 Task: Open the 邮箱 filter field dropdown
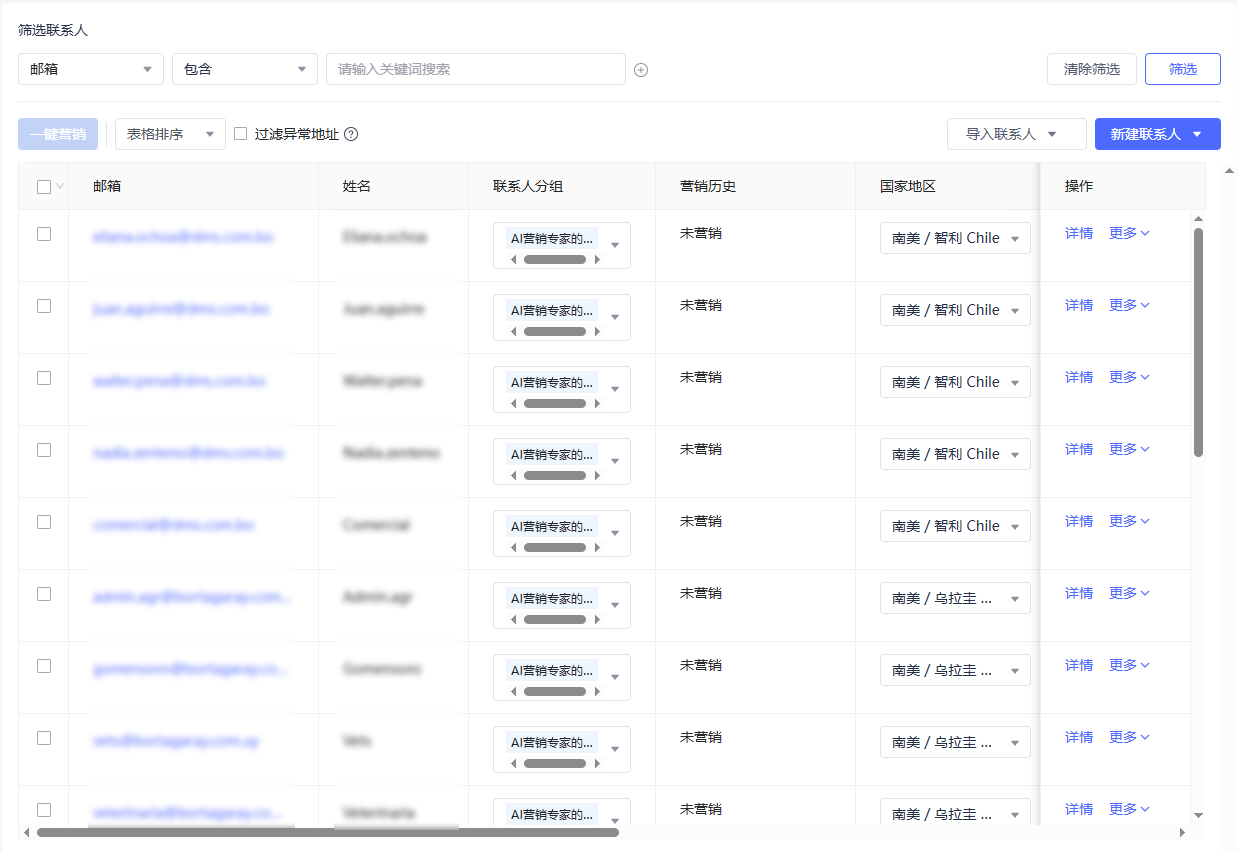pyautogui.click(x=91, y=69)
